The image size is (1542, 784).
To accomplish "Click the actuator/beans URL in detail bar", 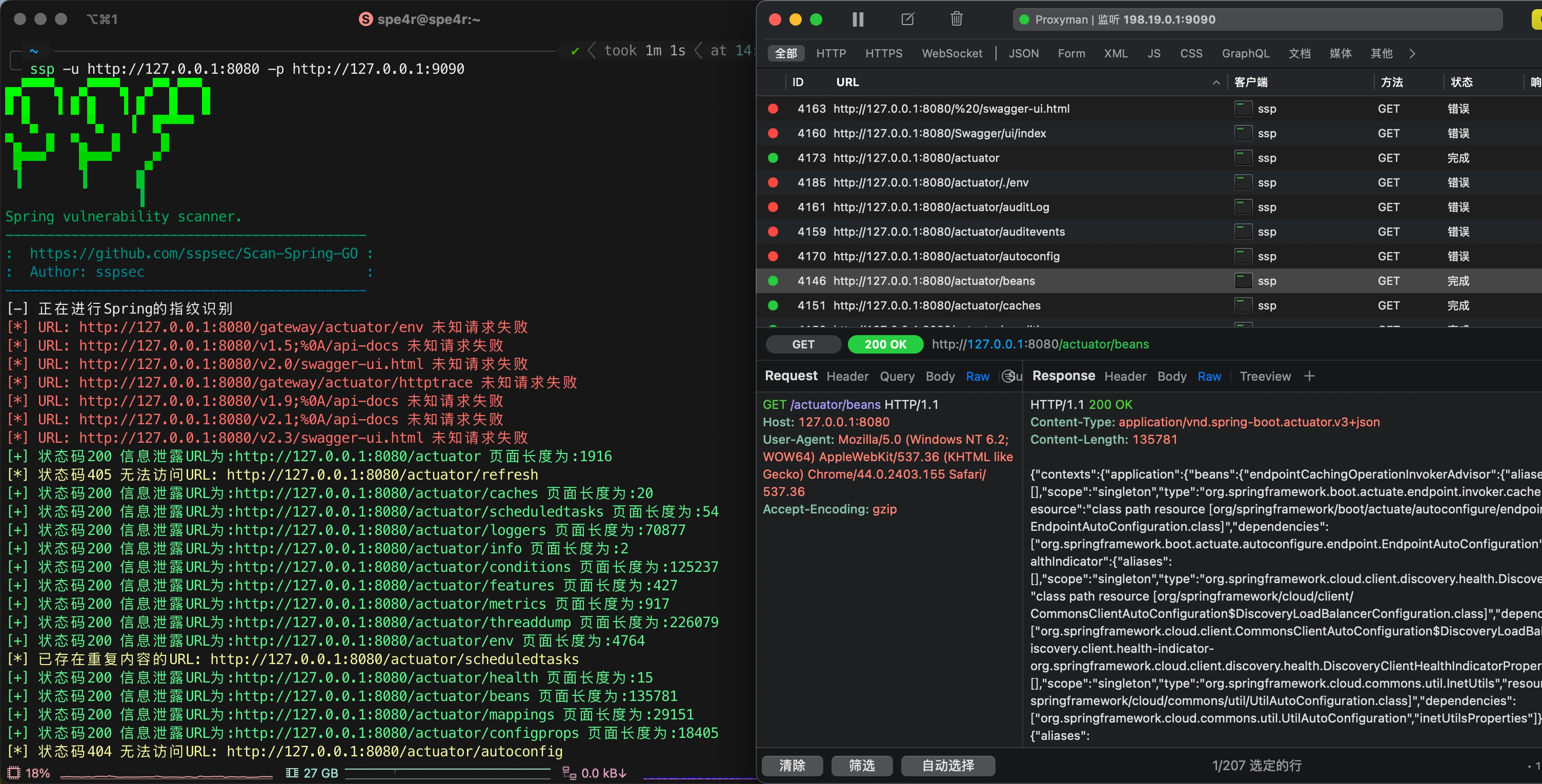I will pyautogui.click(x=1040, y=344).
